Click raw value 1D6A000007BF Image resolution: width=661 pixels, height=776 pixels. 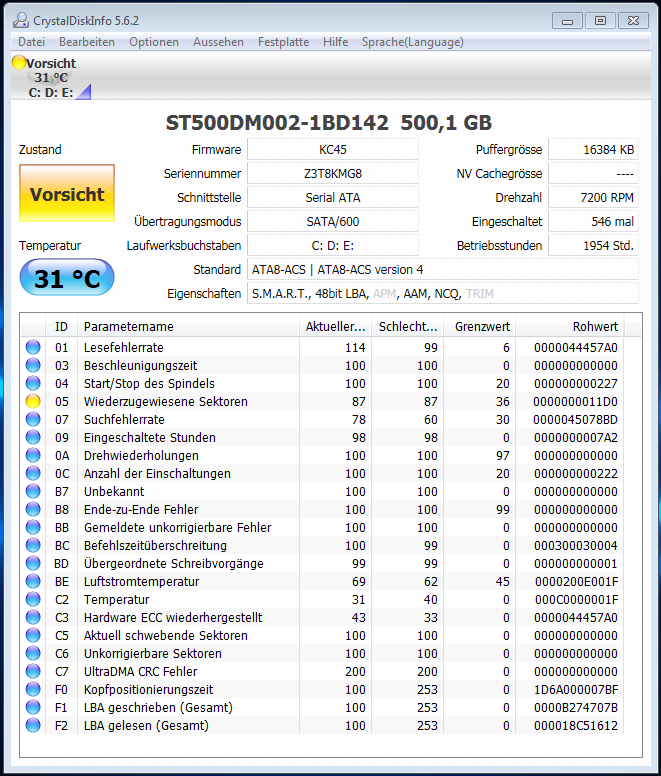pyautogui.click(x=576, y=689)
